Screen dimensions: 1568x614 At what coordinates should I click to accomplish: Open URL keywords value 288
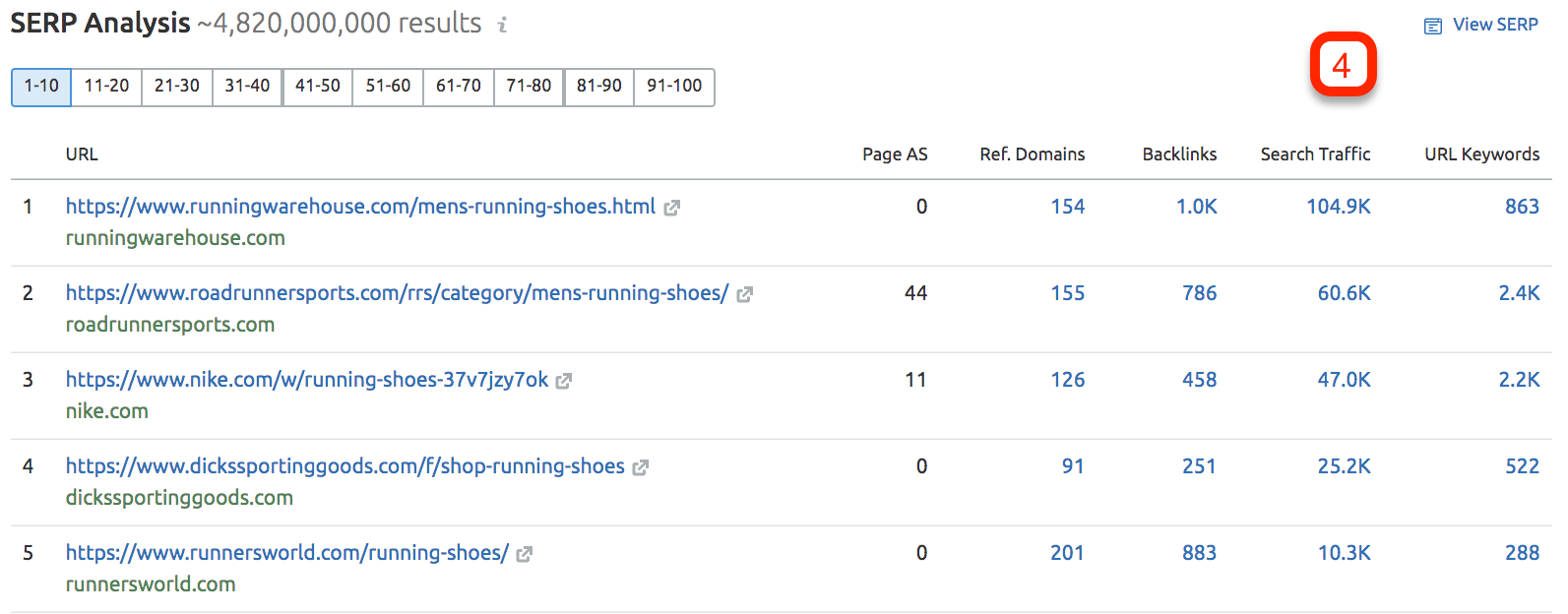tap(1522, 553)
